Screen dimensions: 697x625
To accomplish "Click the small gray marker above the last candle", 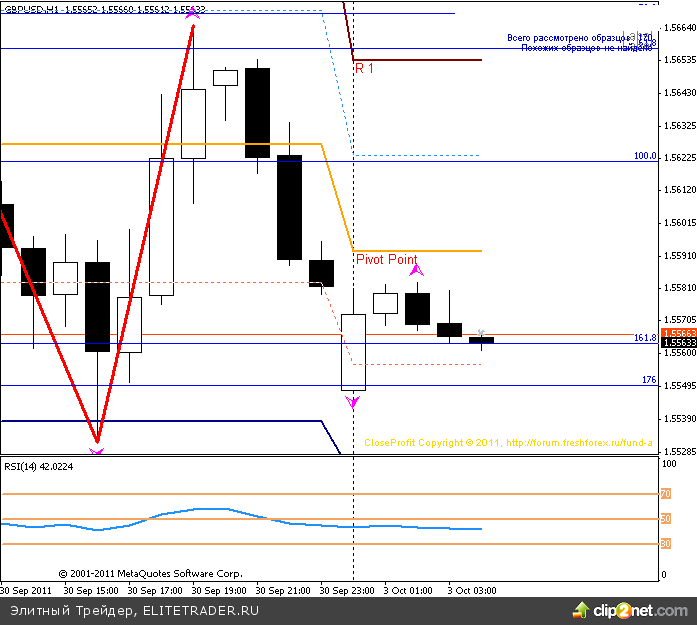I will [x=481, y=332].
